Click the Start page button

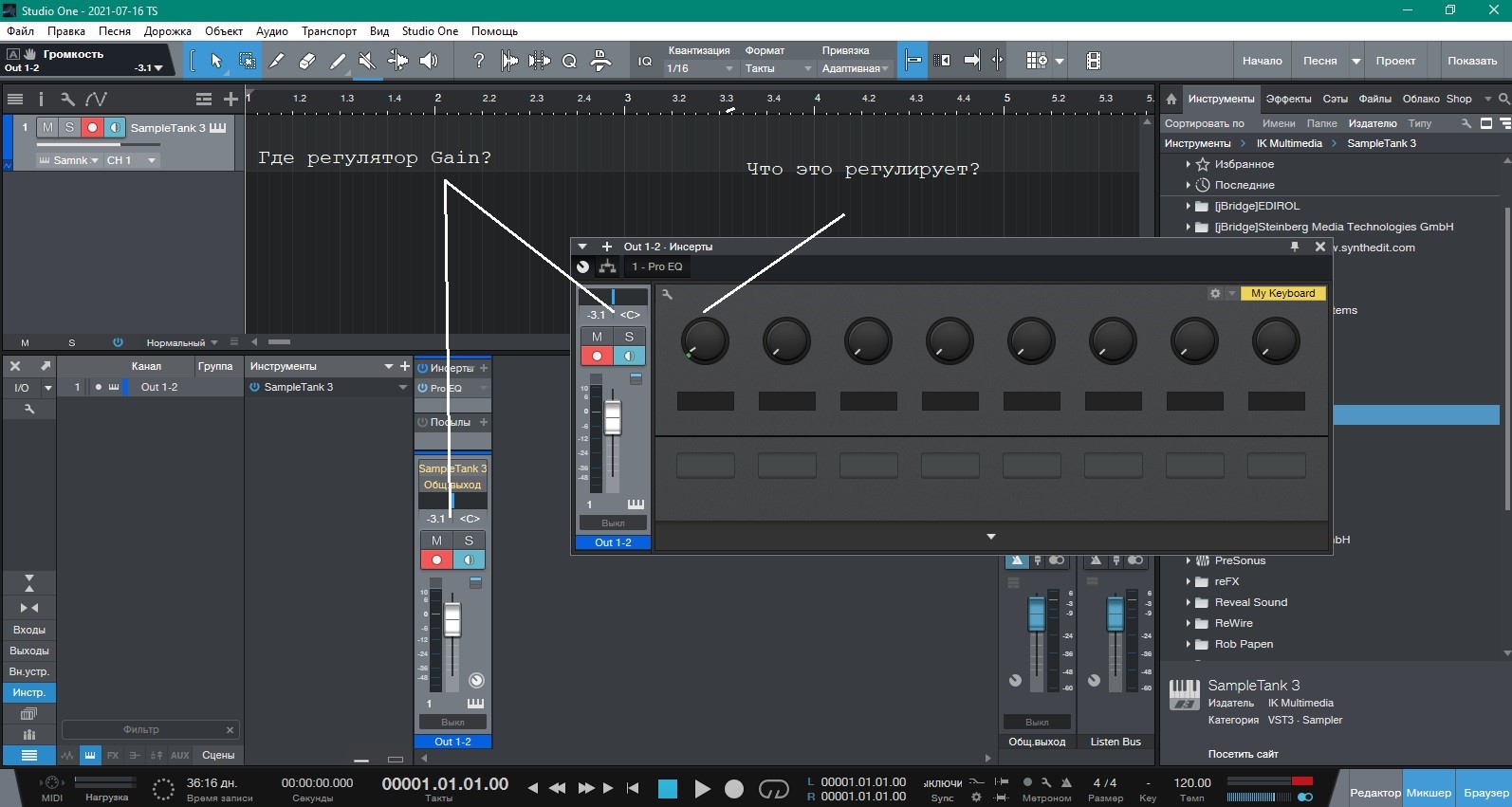[x=1263, y=61]
